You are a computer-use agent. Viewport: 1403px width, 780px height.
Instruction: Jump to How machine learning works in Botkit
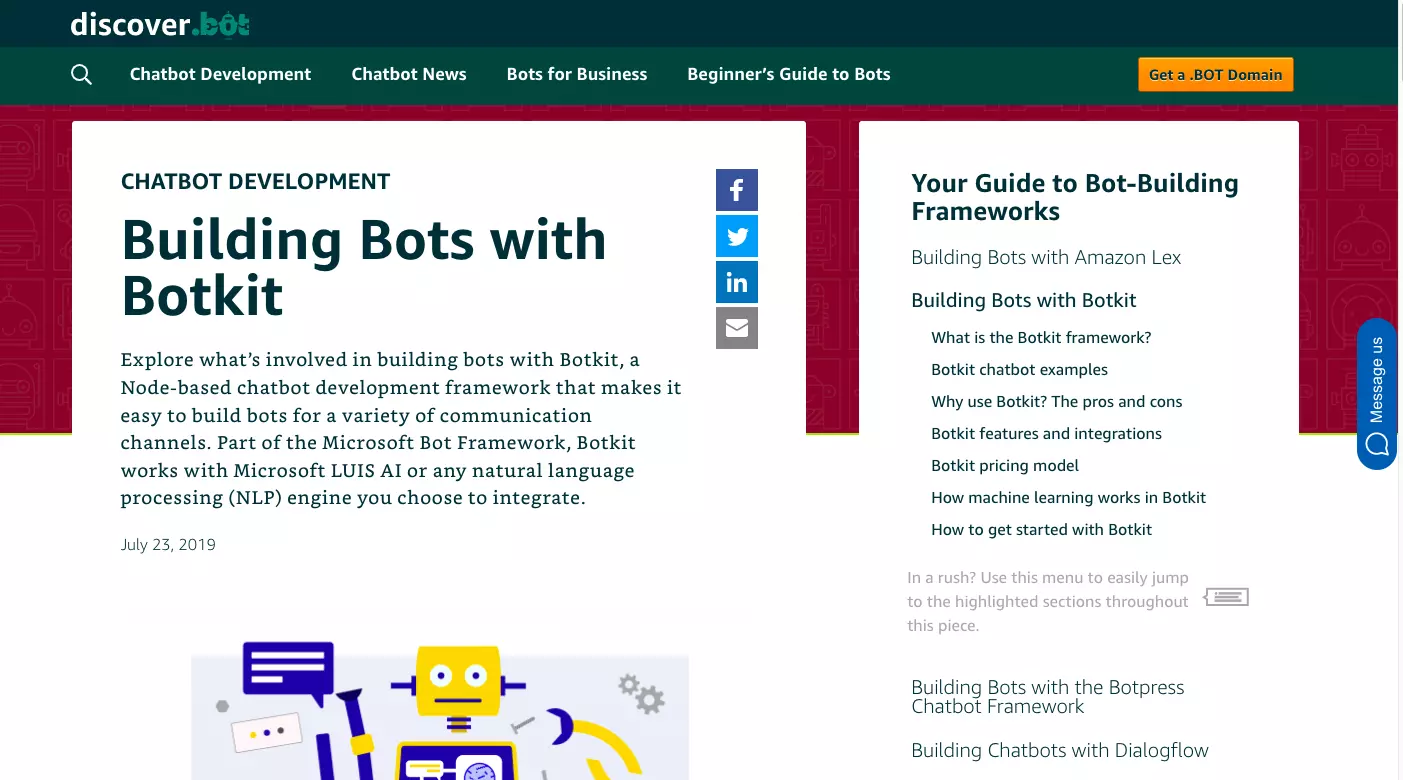coord(1068,497)
